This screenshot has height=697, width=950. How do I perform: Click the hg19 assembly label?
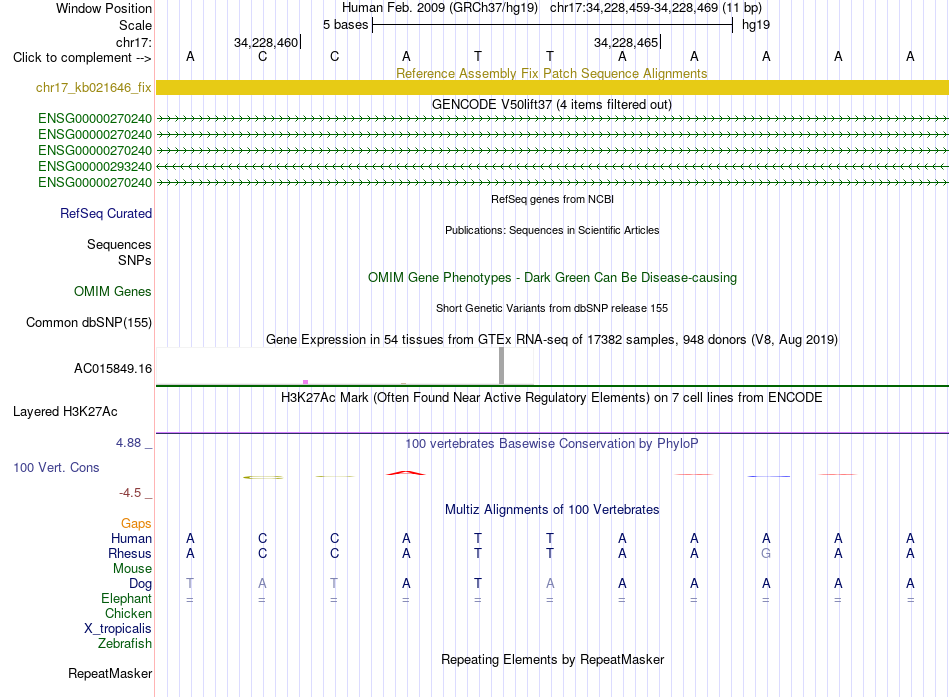pos(756,25)
